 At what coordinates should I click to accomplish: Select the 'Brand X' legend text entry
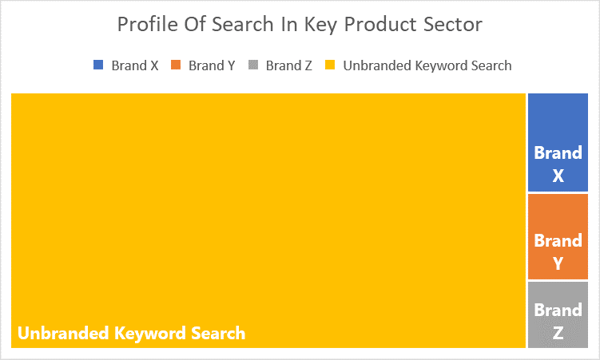click(135, 66)
